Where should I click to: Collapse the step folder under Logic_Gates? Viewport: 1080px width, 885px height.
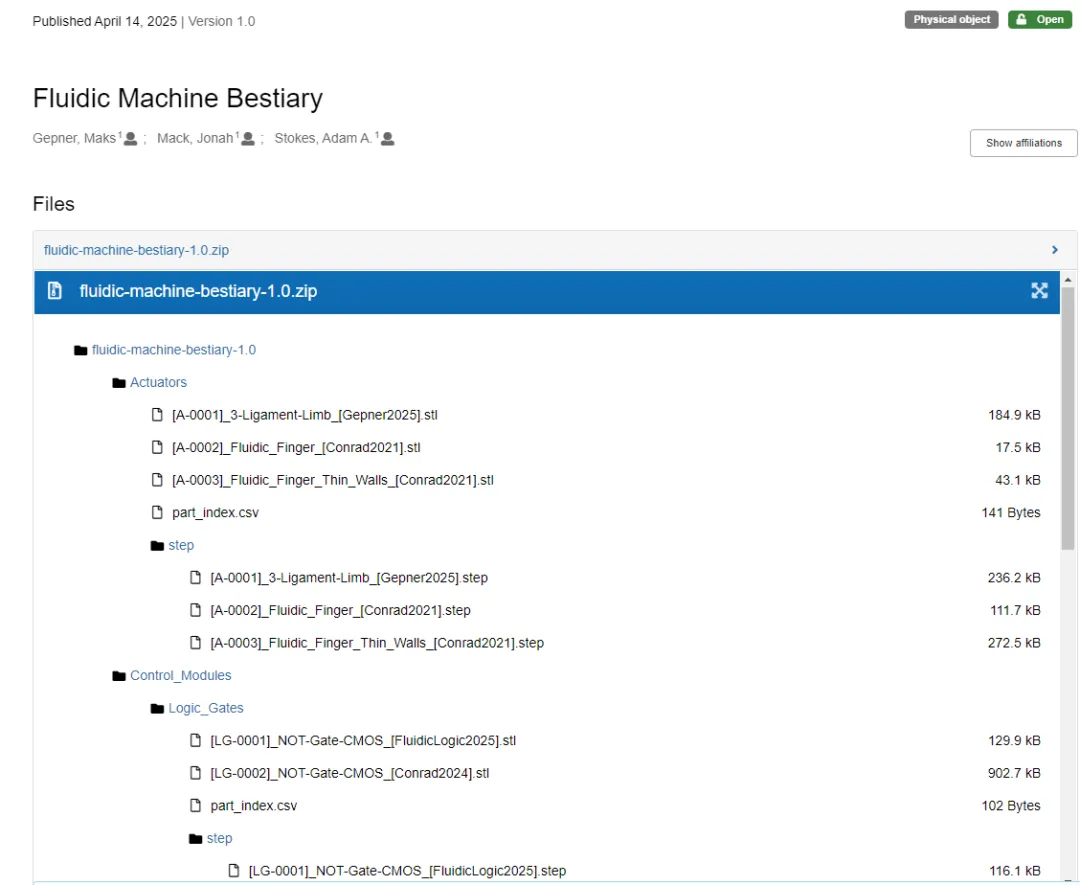point(219,839)
